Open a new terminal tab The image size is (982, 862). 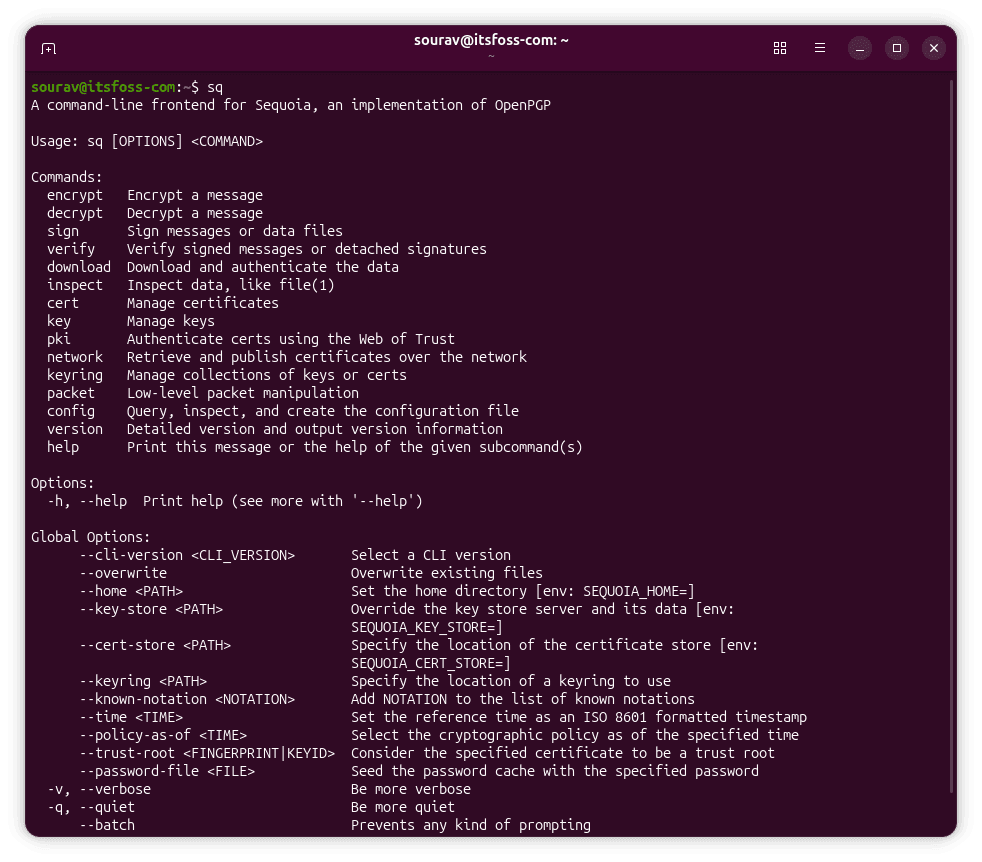48,48
